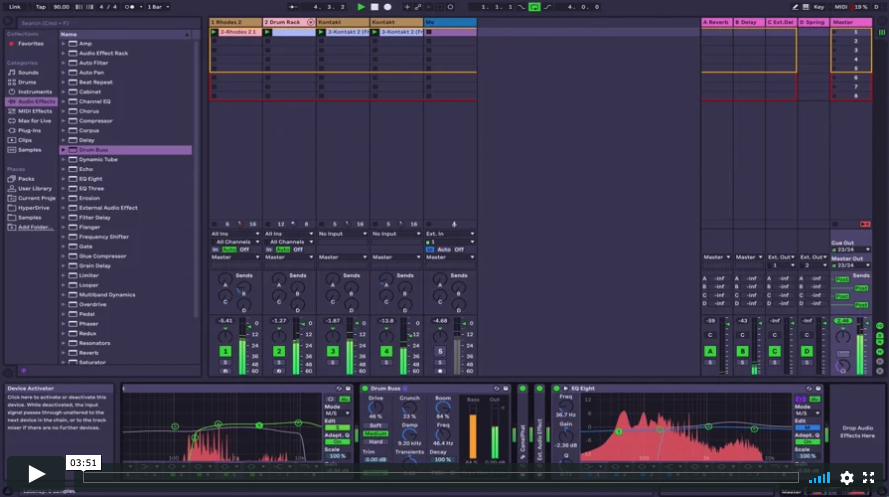The height and width of the screenshot is (497, 889).
Task: Select the Audio Effects category
Action: (32, 101)
